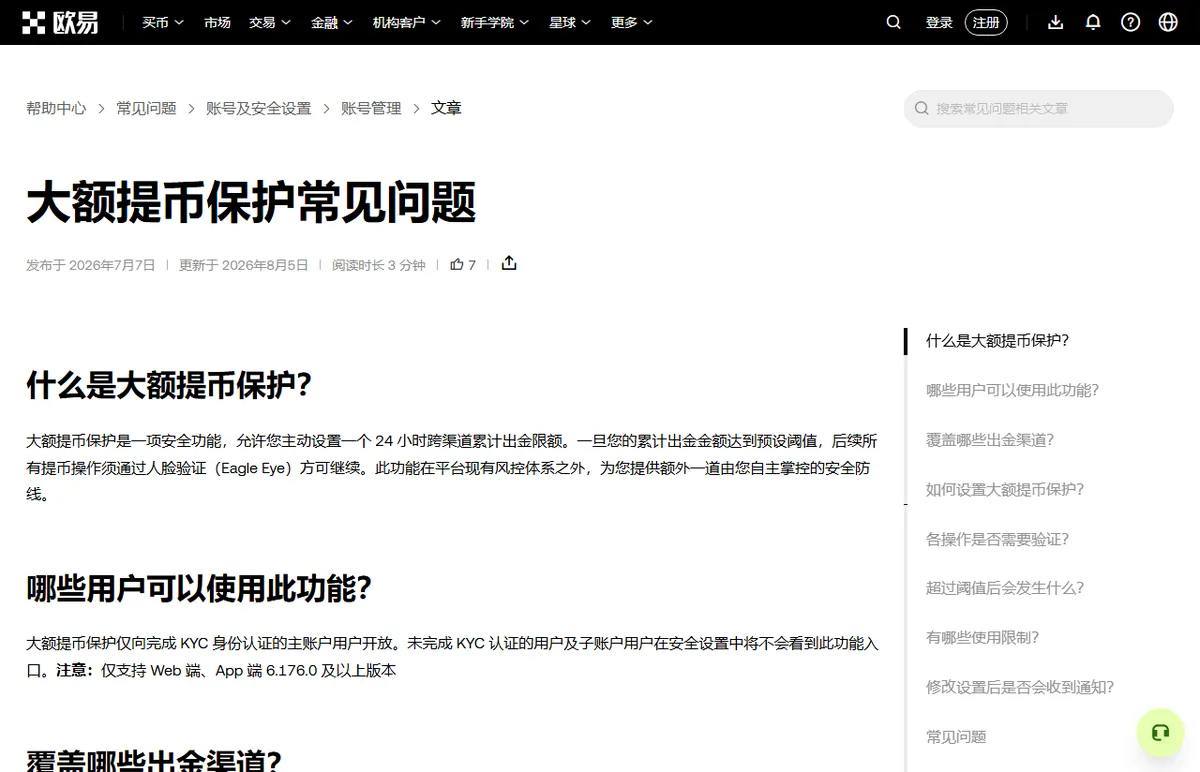Viewport: 1200px width, 772px height.
Task: Click the 搜索常见问题相关文章 search field
Action: (1038, 108)
